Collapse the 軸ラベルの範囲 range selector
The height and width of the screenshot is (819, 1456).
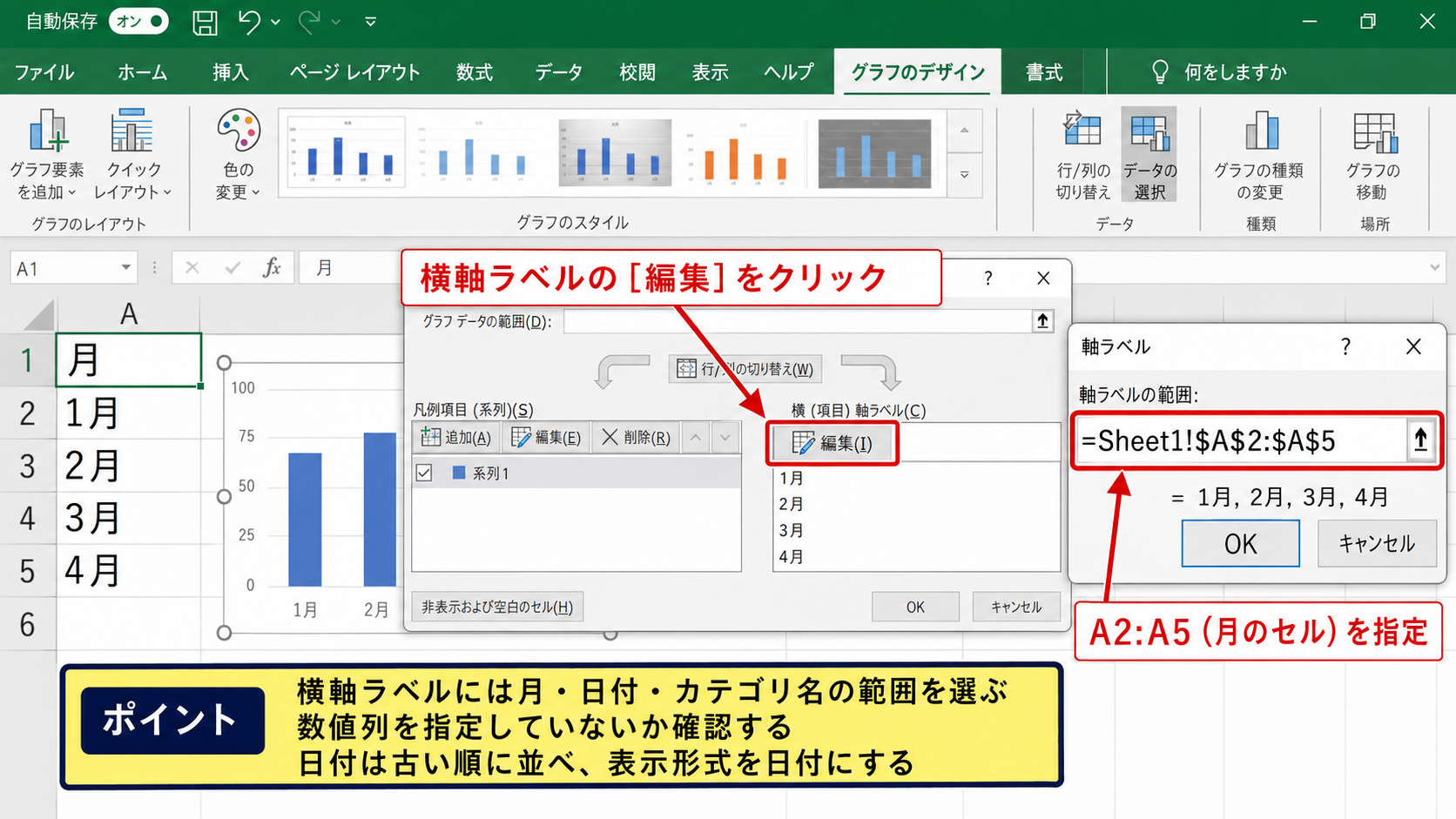[x=1420, y=440]
